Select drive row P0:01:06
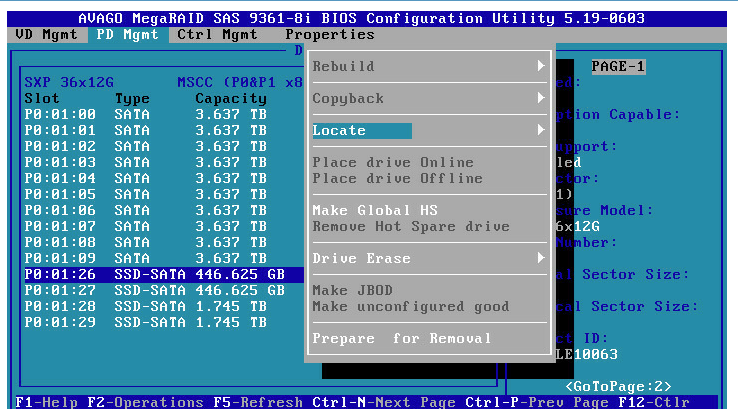738x409 pixels. (164, 210)
